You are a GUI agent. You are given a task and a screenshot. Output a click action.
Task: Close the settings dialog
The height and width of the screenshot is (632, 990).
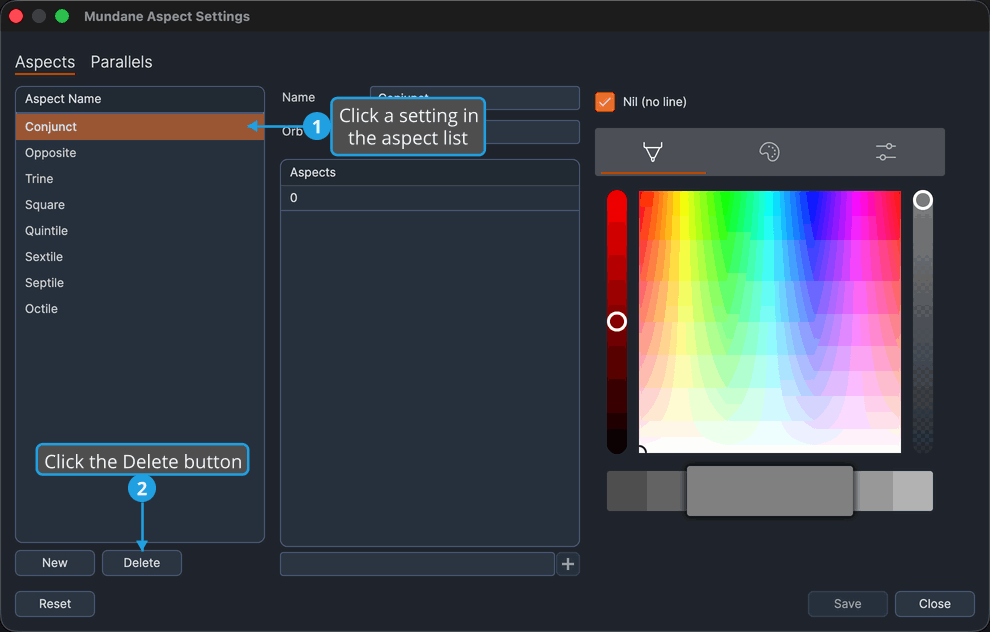point(934,604)
